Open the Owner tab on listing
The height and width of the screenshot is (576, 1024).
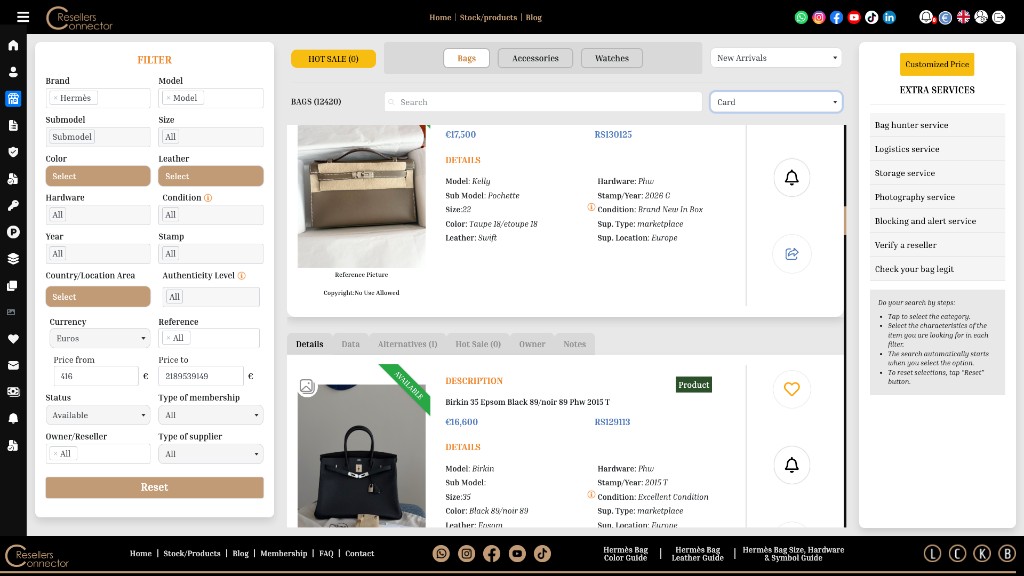click(532, 344)
